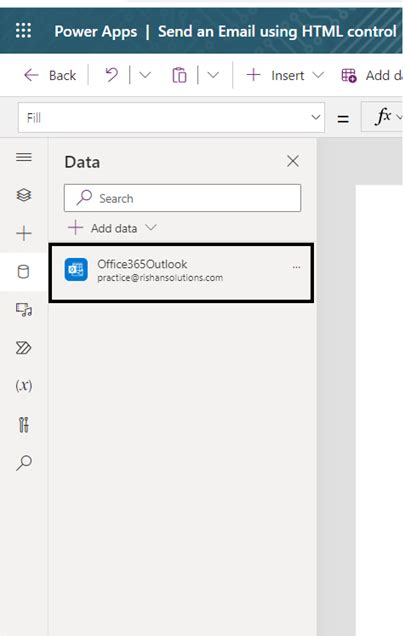Click the Office365Outlook Outlook icon
Screen dimensions: 405x636
click(x=76, y=270)
